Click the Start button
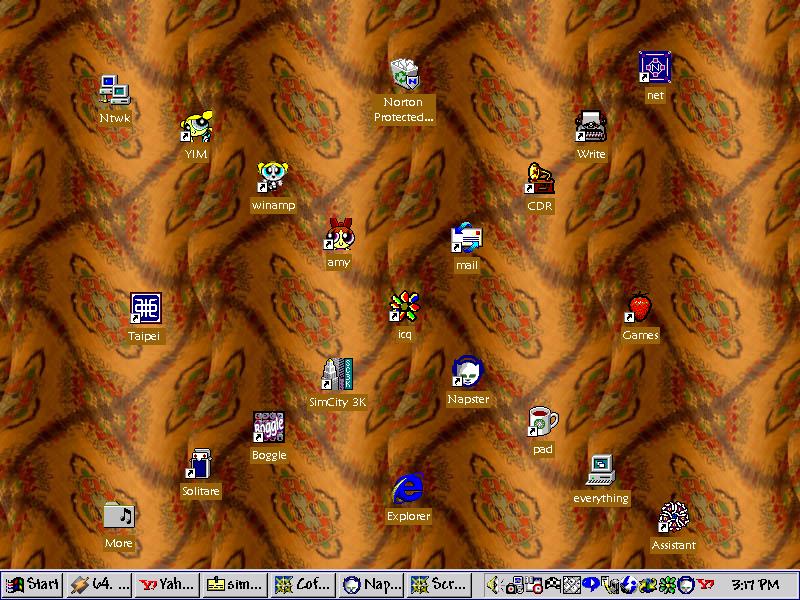Image resolution: width=800 pixels, height=600 pixels. (x=32, y=584)
